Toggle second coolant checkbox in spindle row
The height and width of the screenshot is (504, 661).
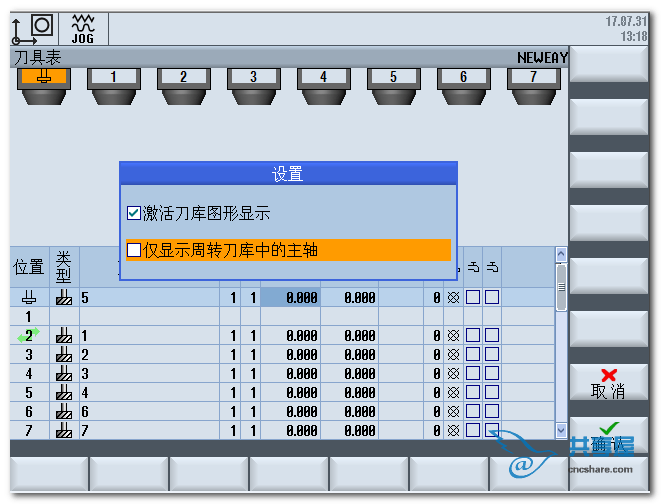click(x=492, y=297)
